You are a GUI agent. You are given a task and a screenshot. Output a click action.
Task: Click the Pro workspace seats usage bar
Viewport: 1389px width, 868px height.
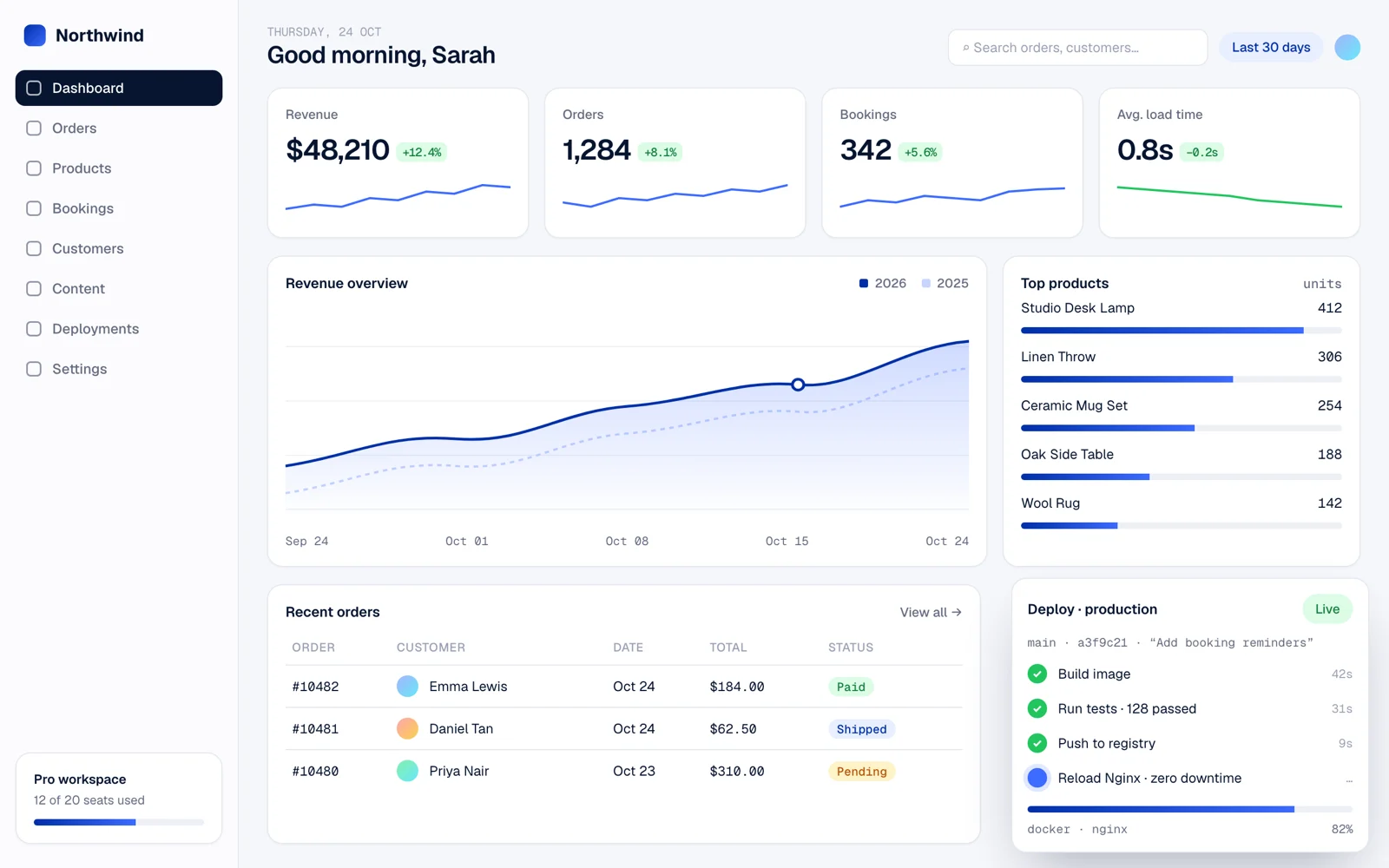(x=119, y=822)
